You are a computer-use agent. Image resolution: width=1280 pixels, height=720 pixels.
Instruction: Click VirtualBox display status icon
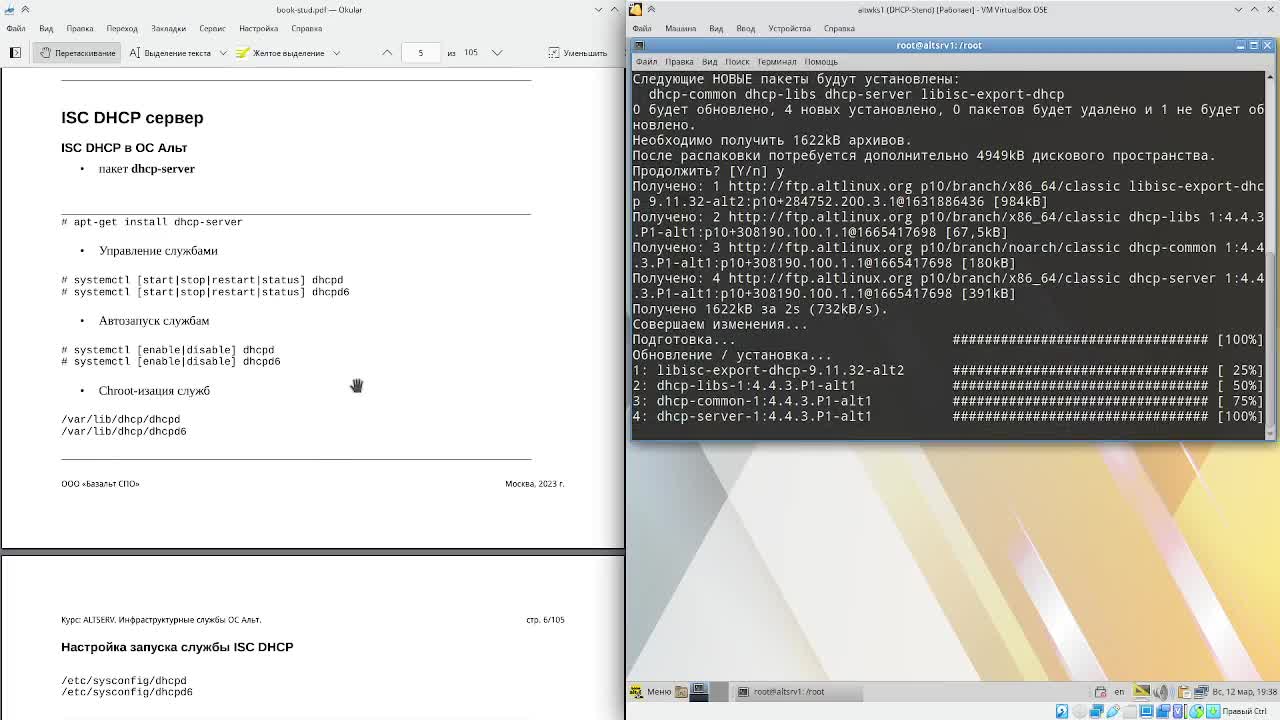[x=1146, y=711]
